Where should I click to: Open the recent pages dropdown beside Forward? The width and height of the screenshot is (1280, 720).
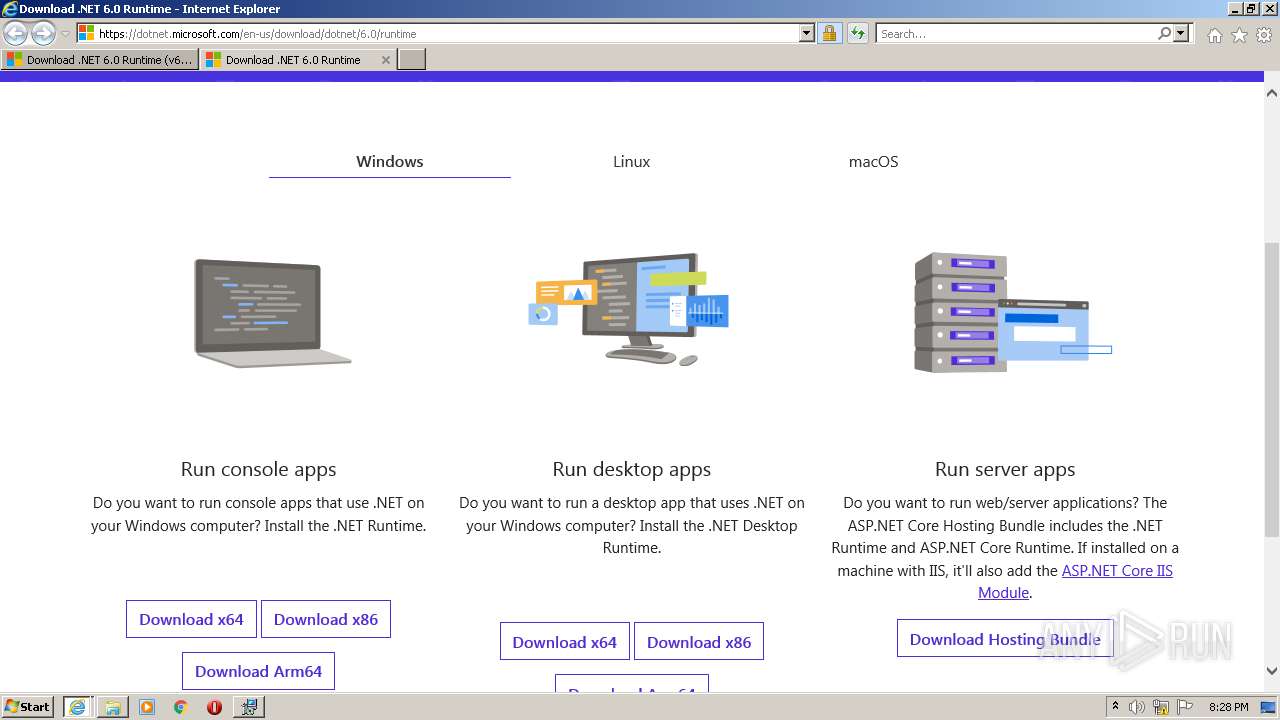(66, 34)
